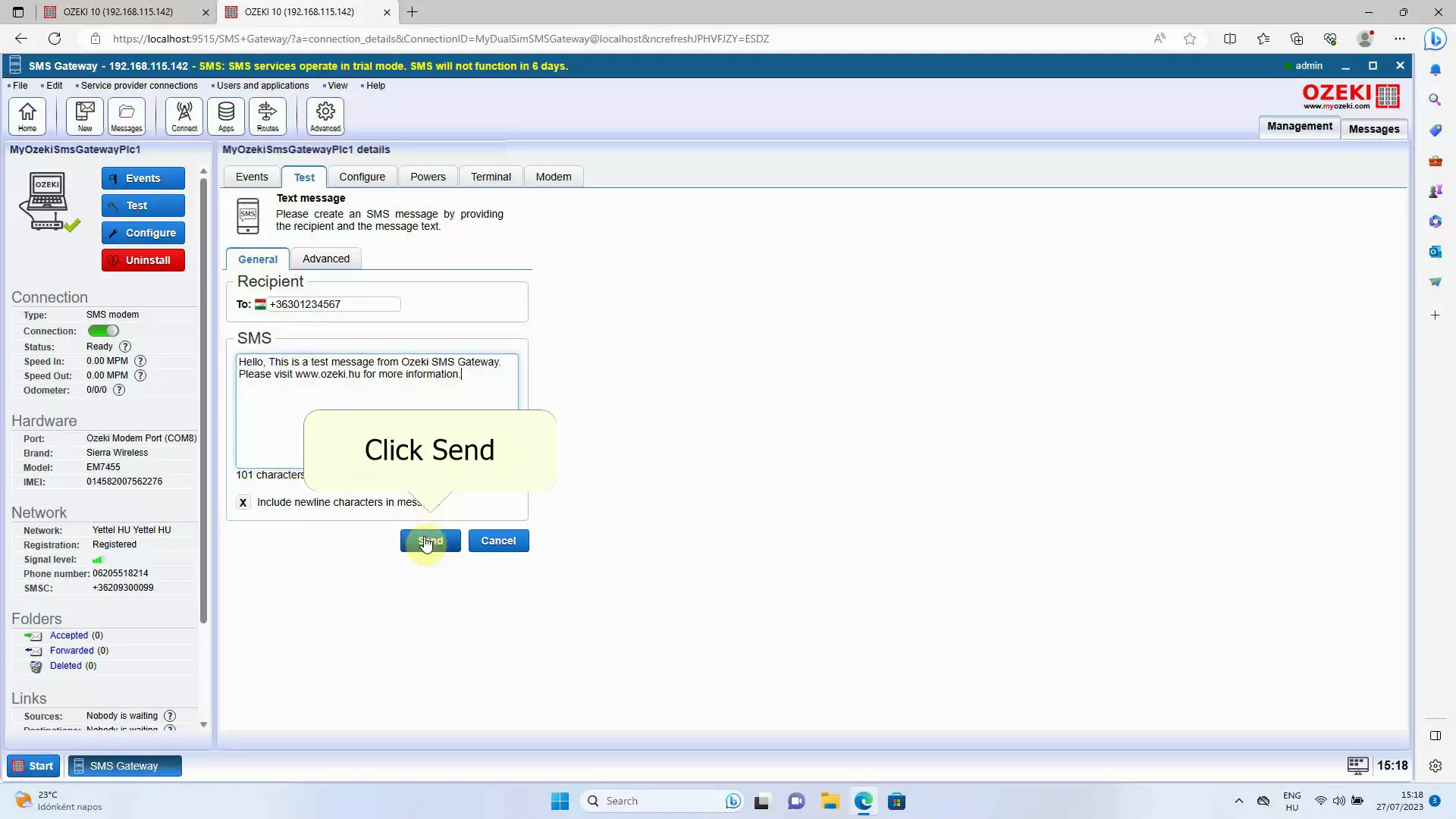Viewport: 1456px width, 819px height.
Task: Toggle the connection on/off switch
Action: point(103,330)
